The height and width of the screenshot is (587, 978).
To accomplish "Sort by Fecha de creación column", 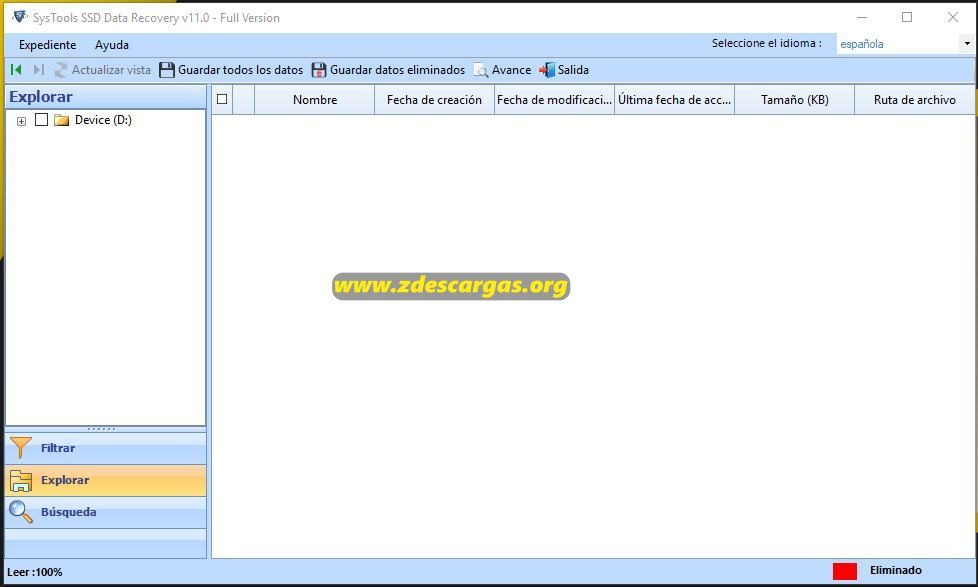I will coord(434,100).
